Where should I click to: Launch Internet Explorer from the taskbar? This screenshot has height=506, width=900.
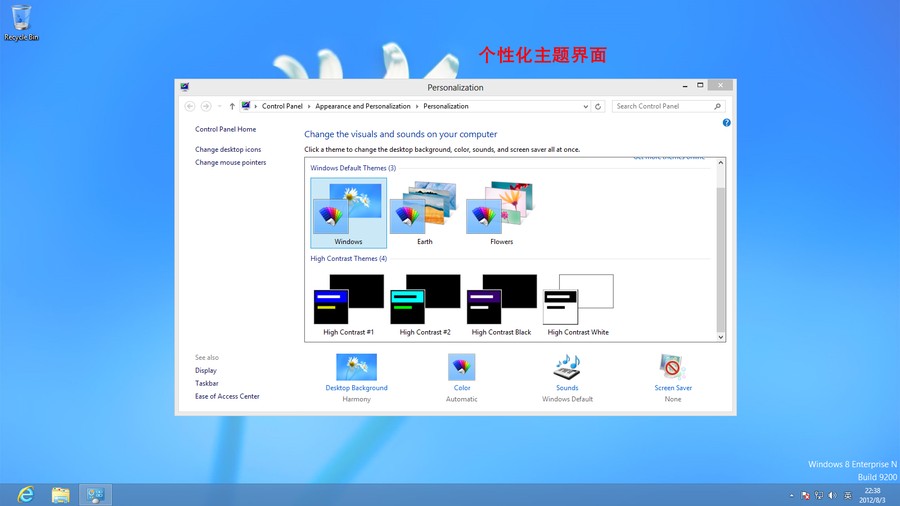[26, 494]
